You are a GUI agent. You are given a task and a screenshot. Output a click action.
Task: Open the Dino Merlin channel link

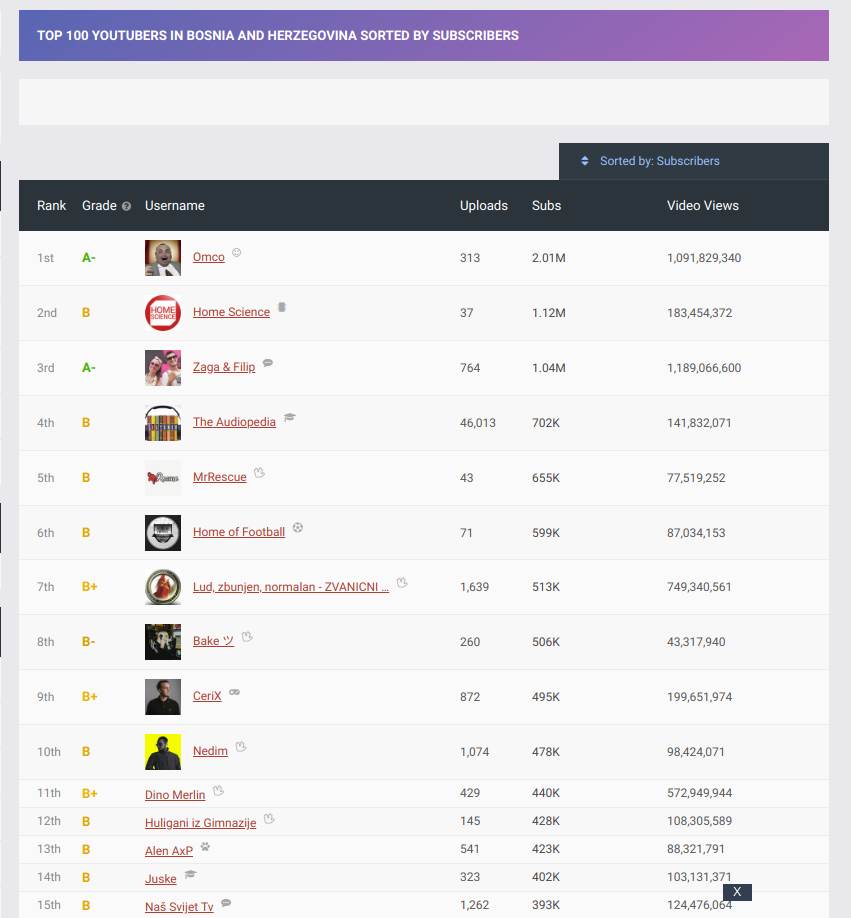coord(175,795)
